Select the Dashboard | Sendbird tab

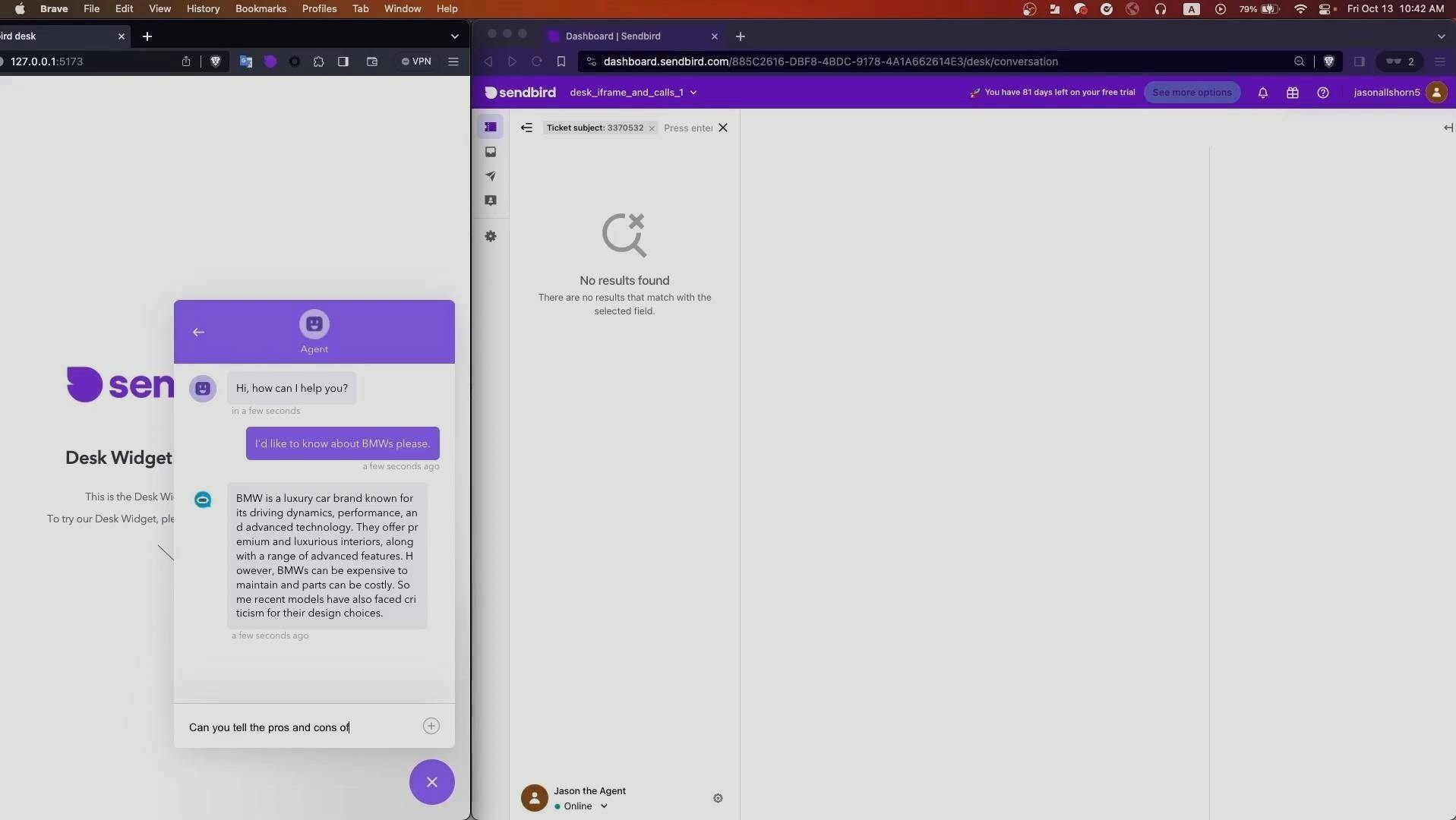pyautogui.click(x=612, y=36)
